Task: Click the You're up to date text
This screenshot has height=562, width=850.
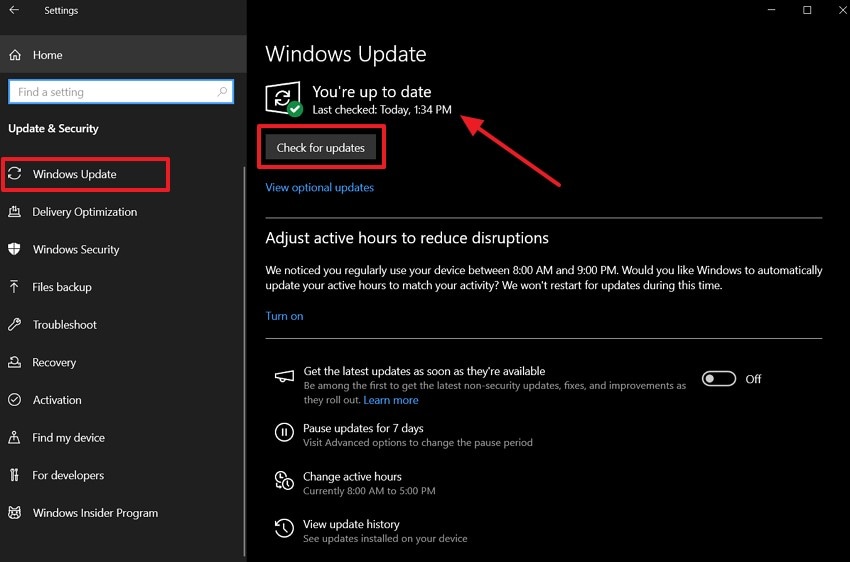Action: point(371,92)
